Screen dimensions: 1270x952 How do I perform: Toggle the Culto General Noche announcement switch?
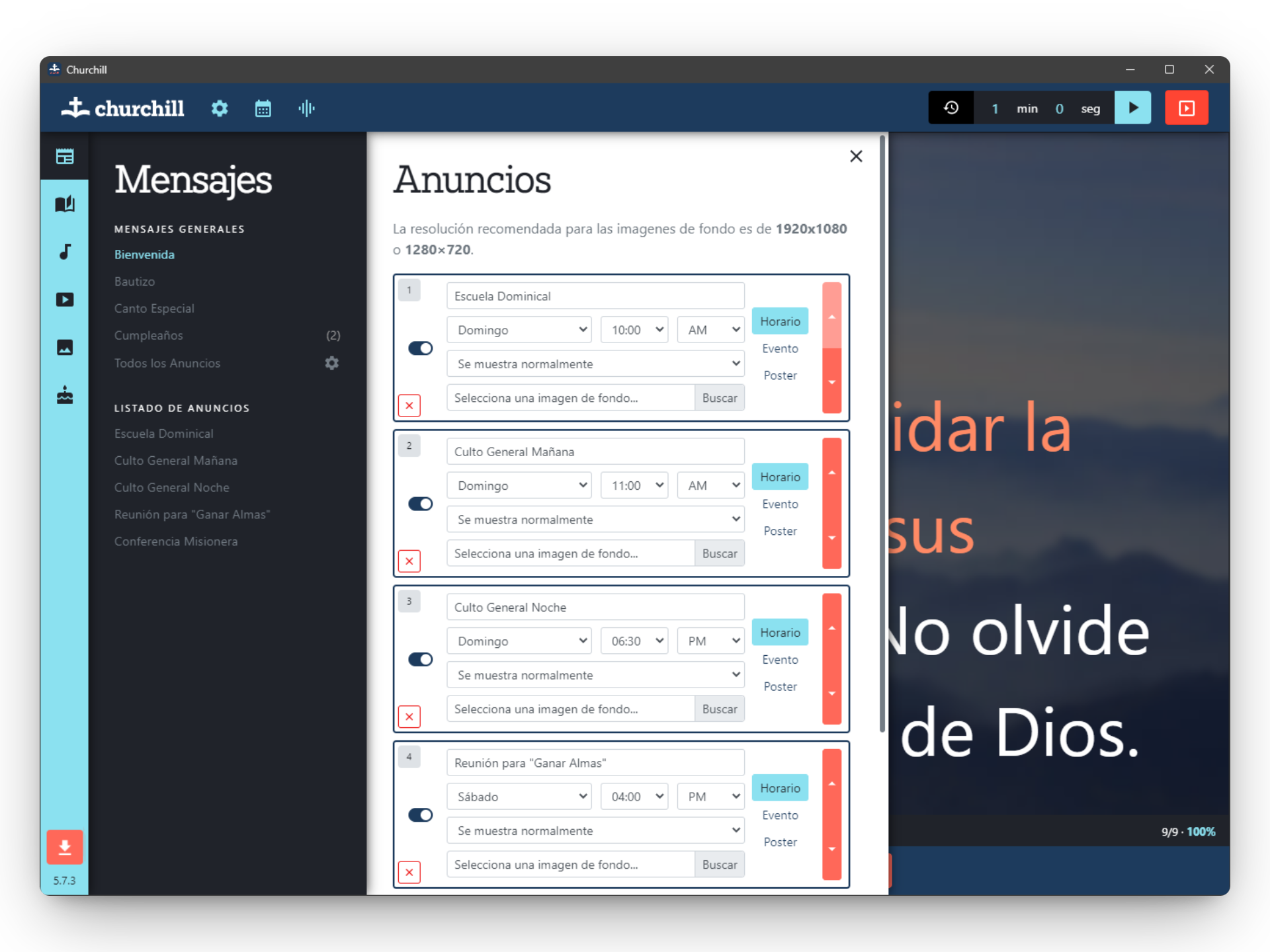coord(420,659)
